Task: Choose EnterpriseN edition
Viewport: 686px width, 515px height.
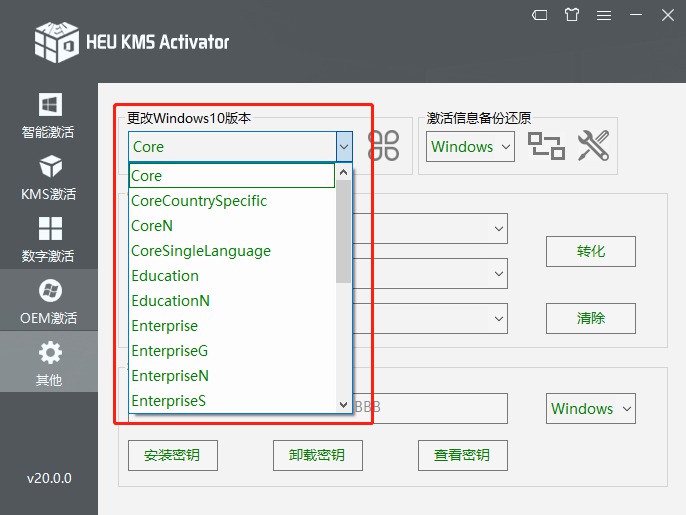Action: (232, 375)
